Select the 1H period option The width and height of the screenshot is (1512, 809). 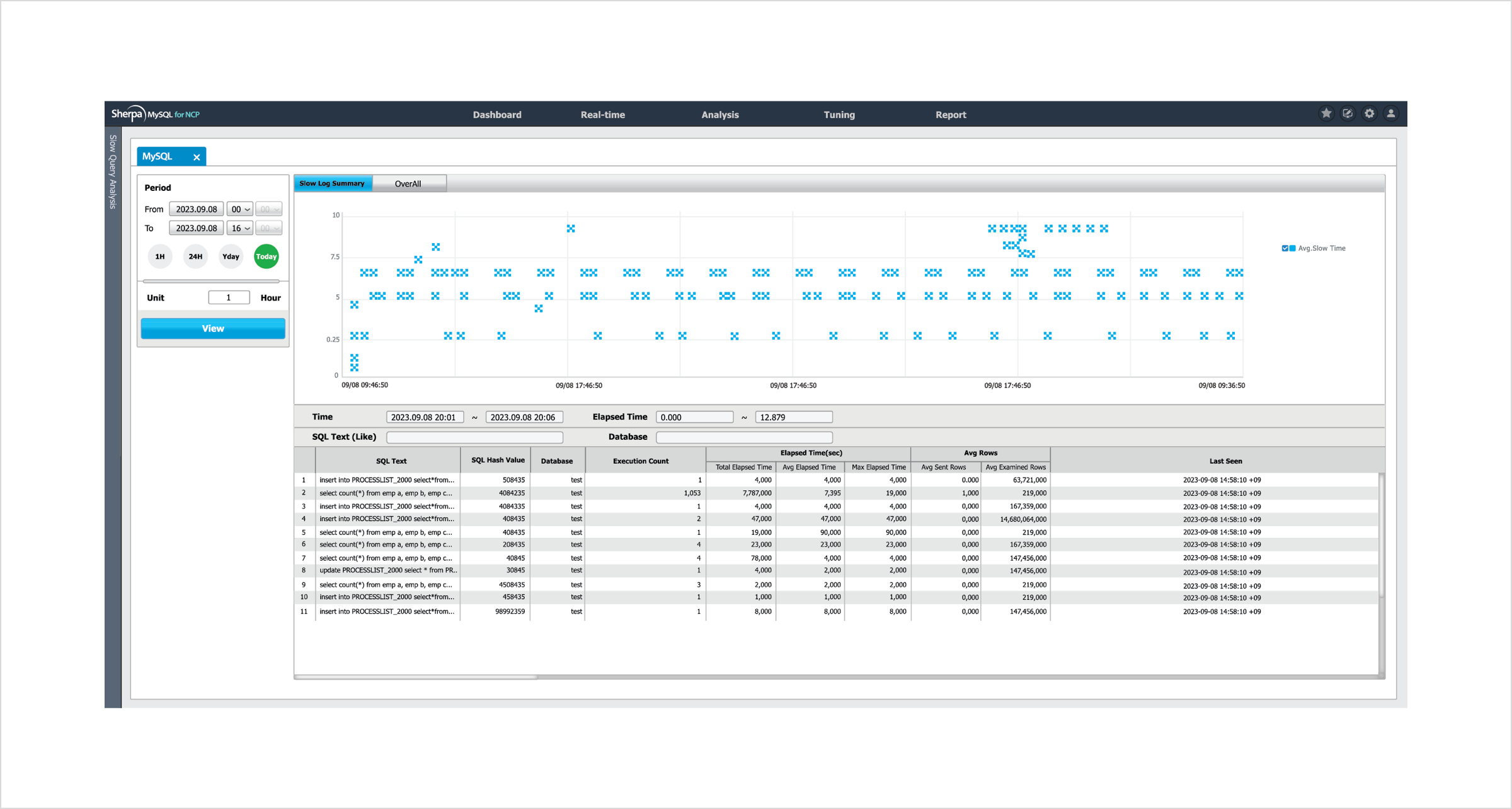click(160, 256)
